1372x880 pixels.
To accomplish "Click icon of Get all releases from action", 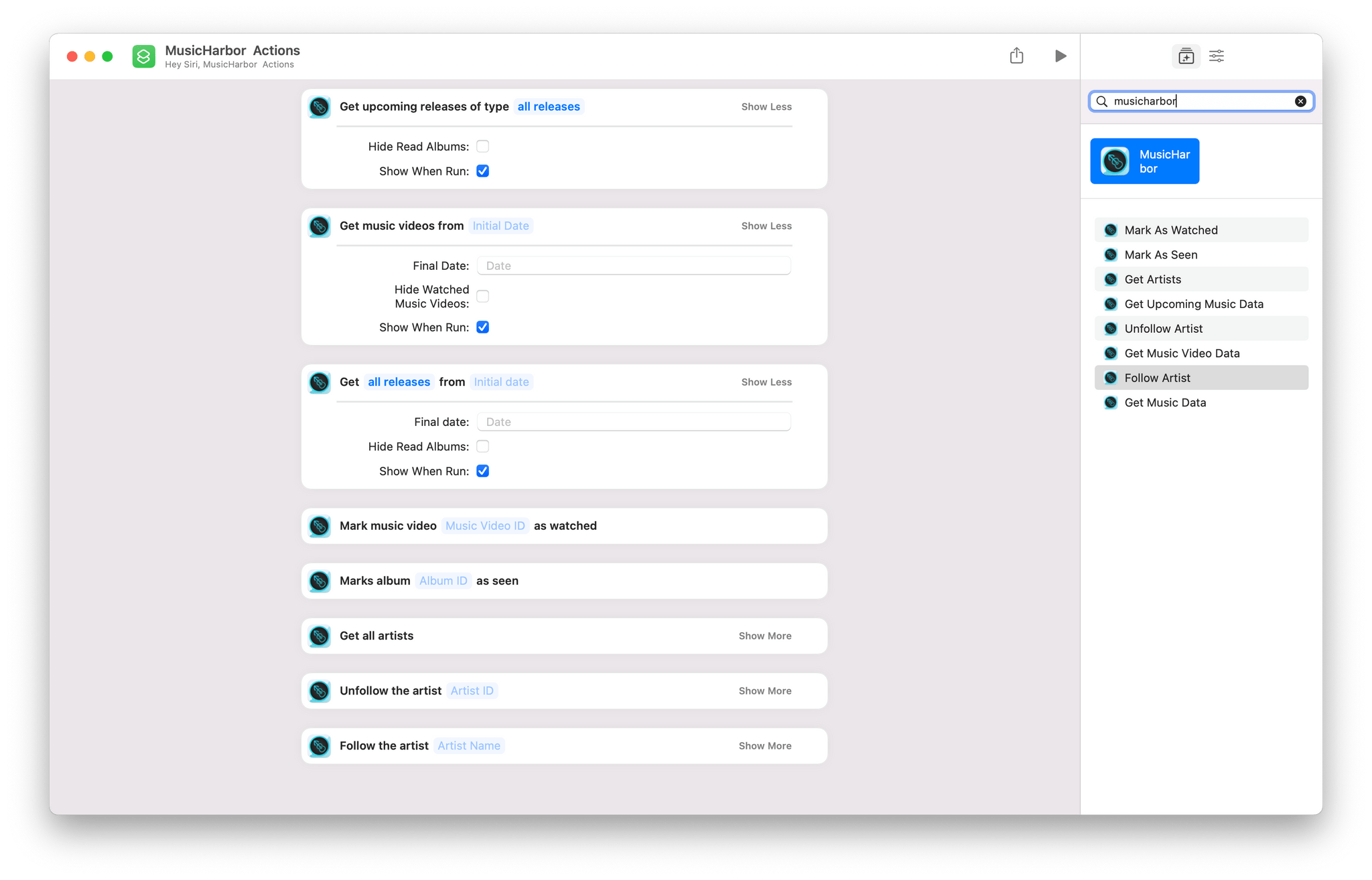I will 320,382.
